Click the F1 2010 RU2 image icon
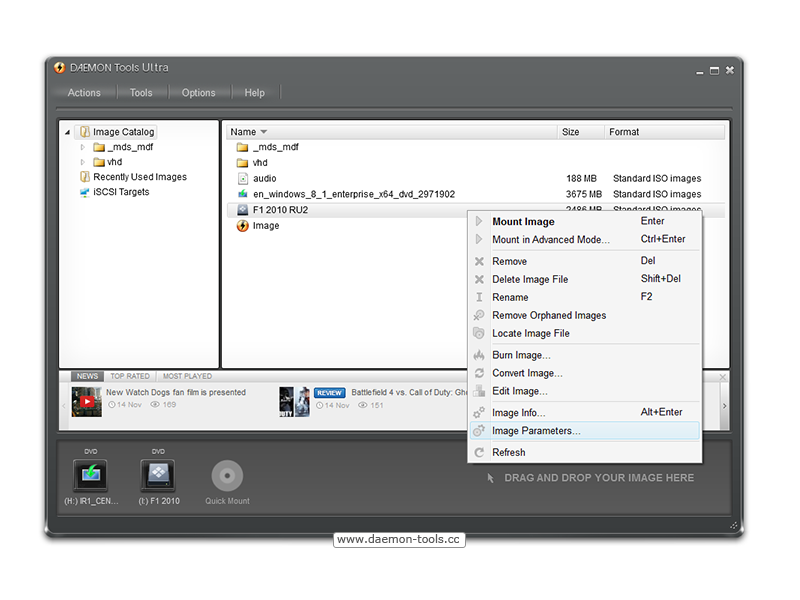This screenshot has width=800, height=600. 242,210
